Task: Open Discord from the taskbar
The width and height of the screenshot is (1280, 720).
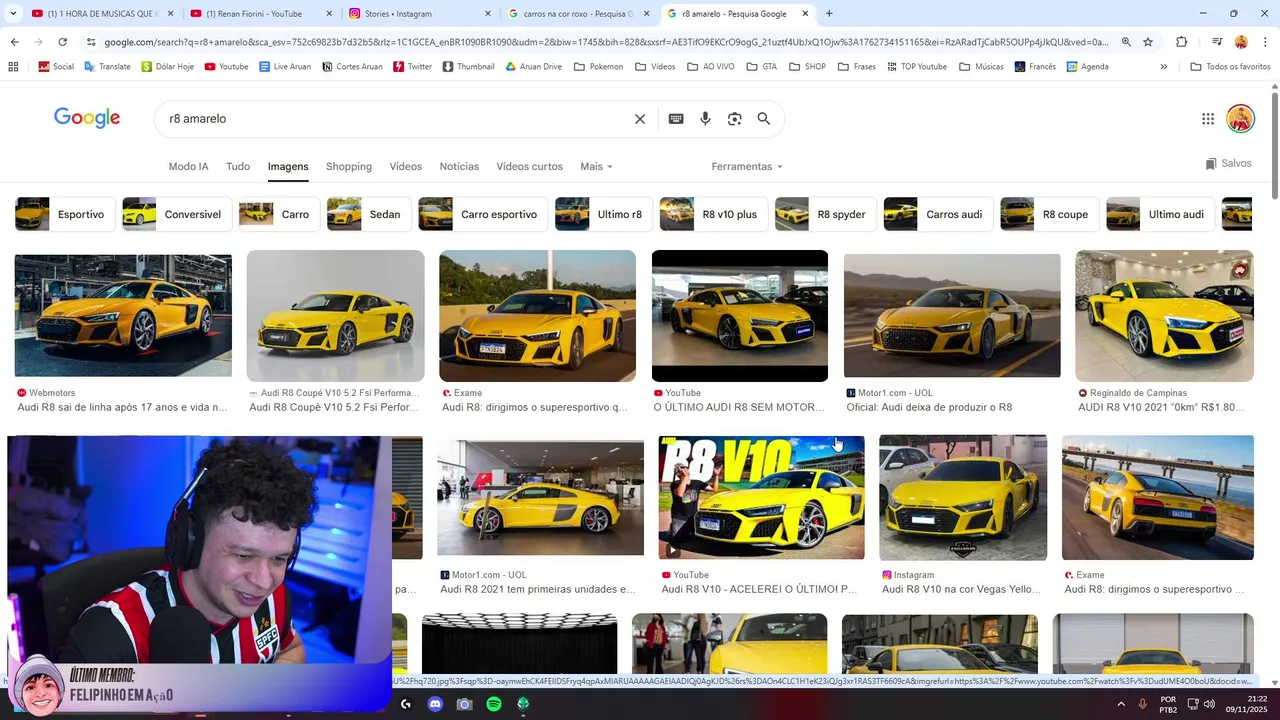Action: pos(435,704)
